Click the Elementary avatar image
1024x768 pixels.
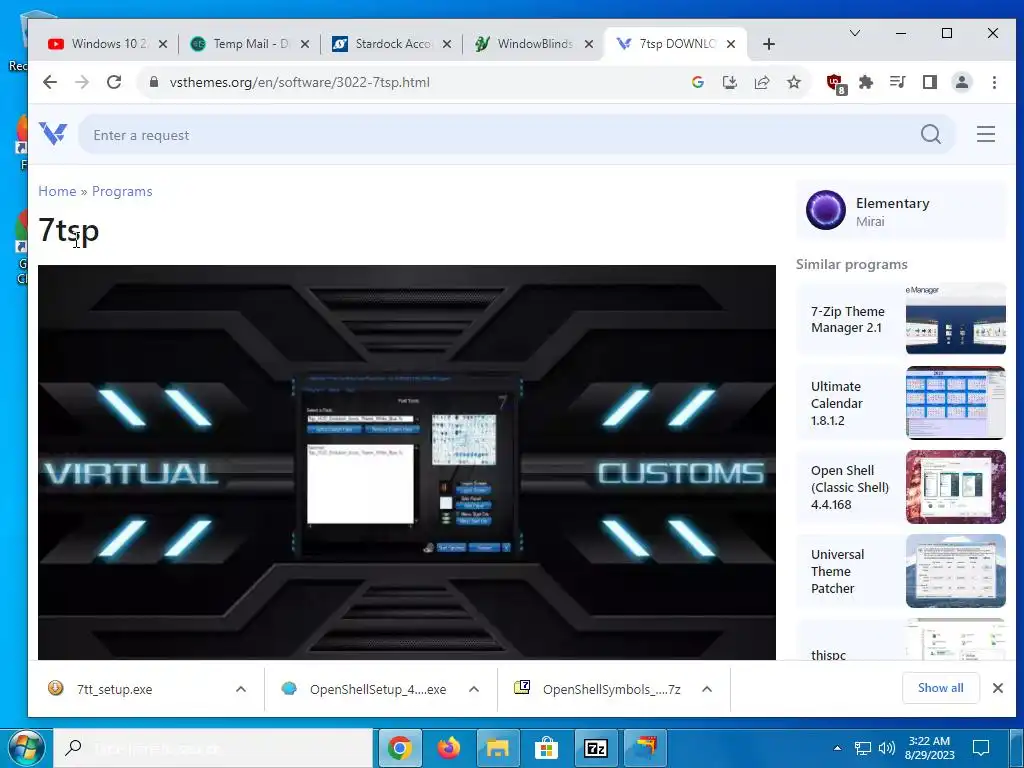[x=825, y=210]
